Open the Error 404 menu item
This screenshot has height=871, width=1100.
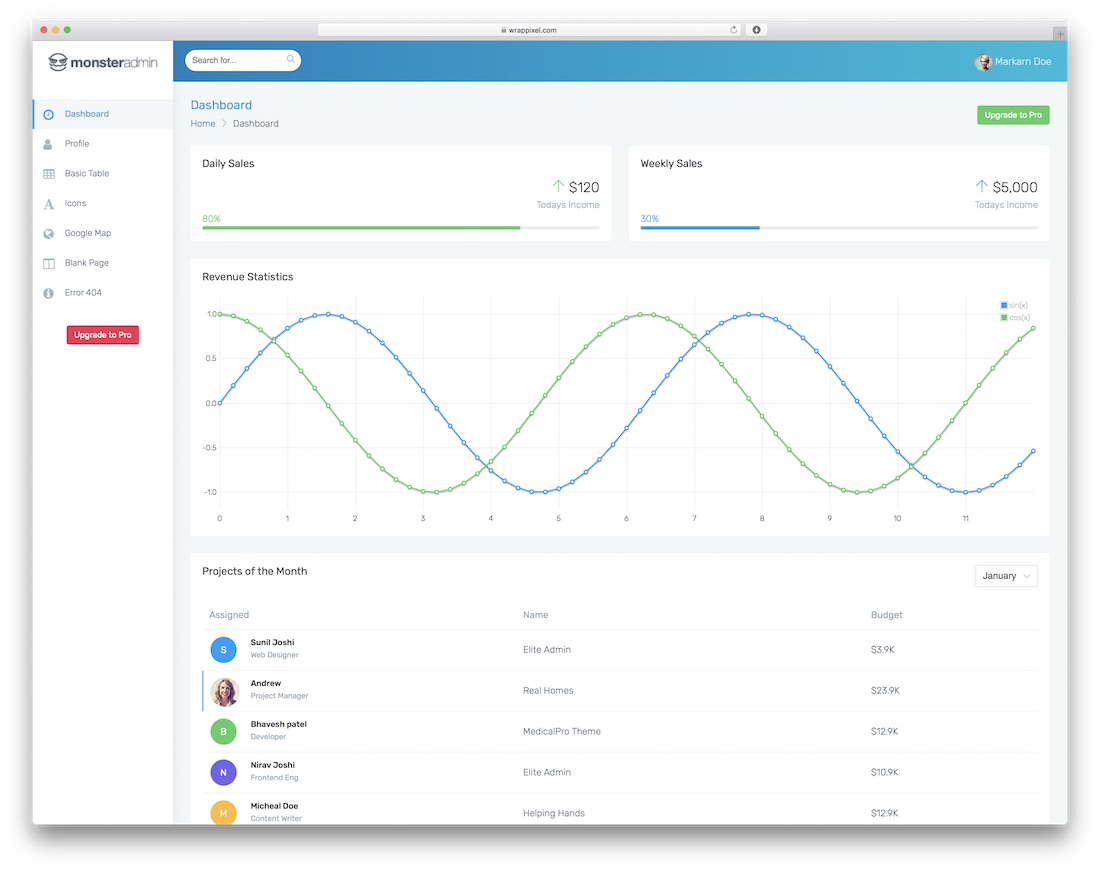103,293
